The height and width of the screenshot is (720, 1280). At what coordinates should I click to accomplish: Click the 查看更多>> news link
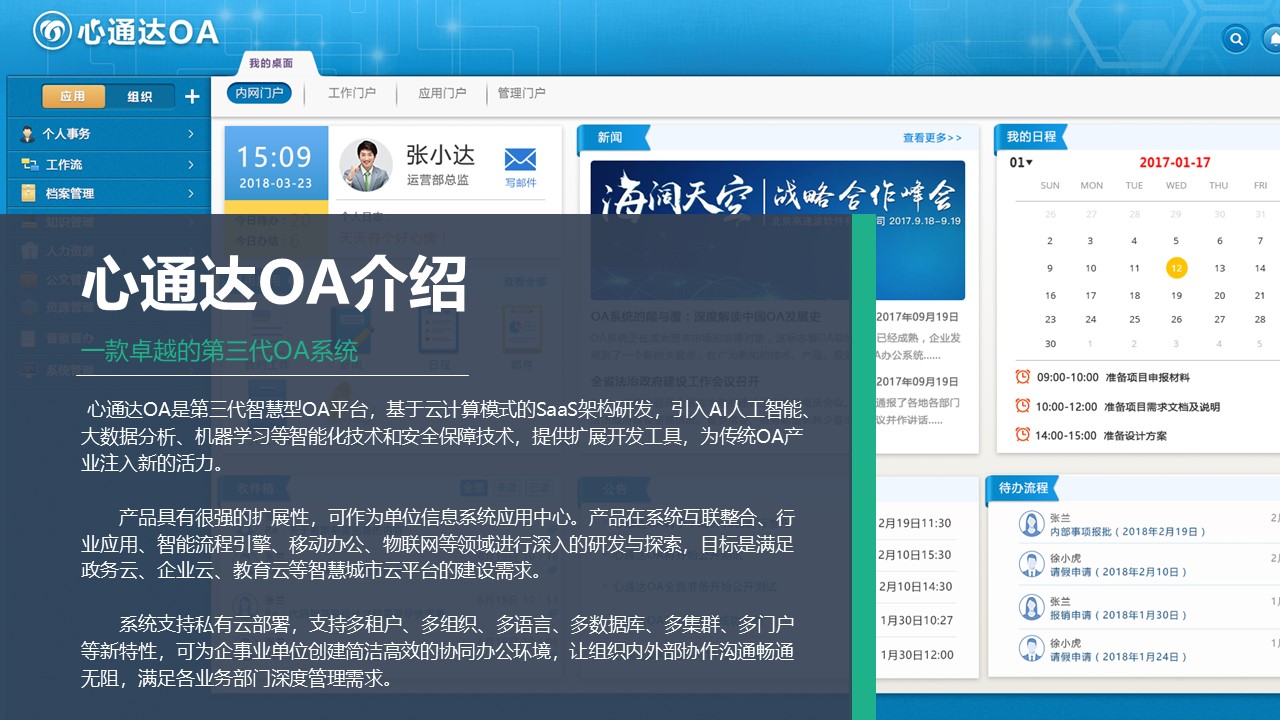[932, 138]
